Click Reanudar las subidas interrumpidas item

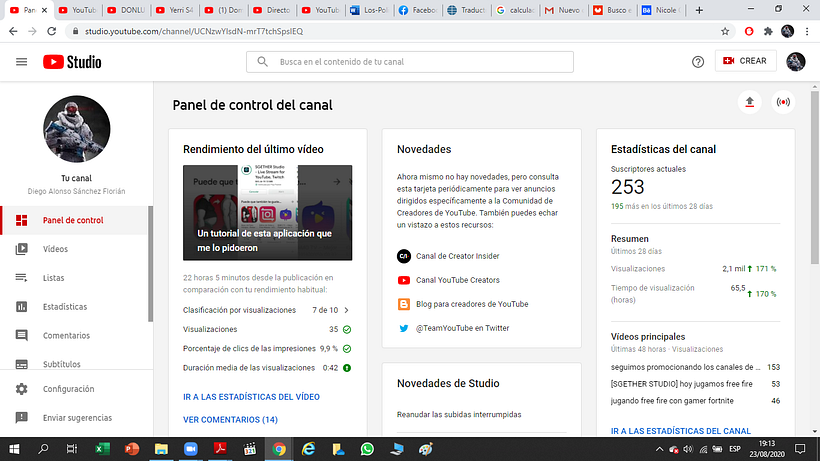pyautogui.click(x=459, y=414)
